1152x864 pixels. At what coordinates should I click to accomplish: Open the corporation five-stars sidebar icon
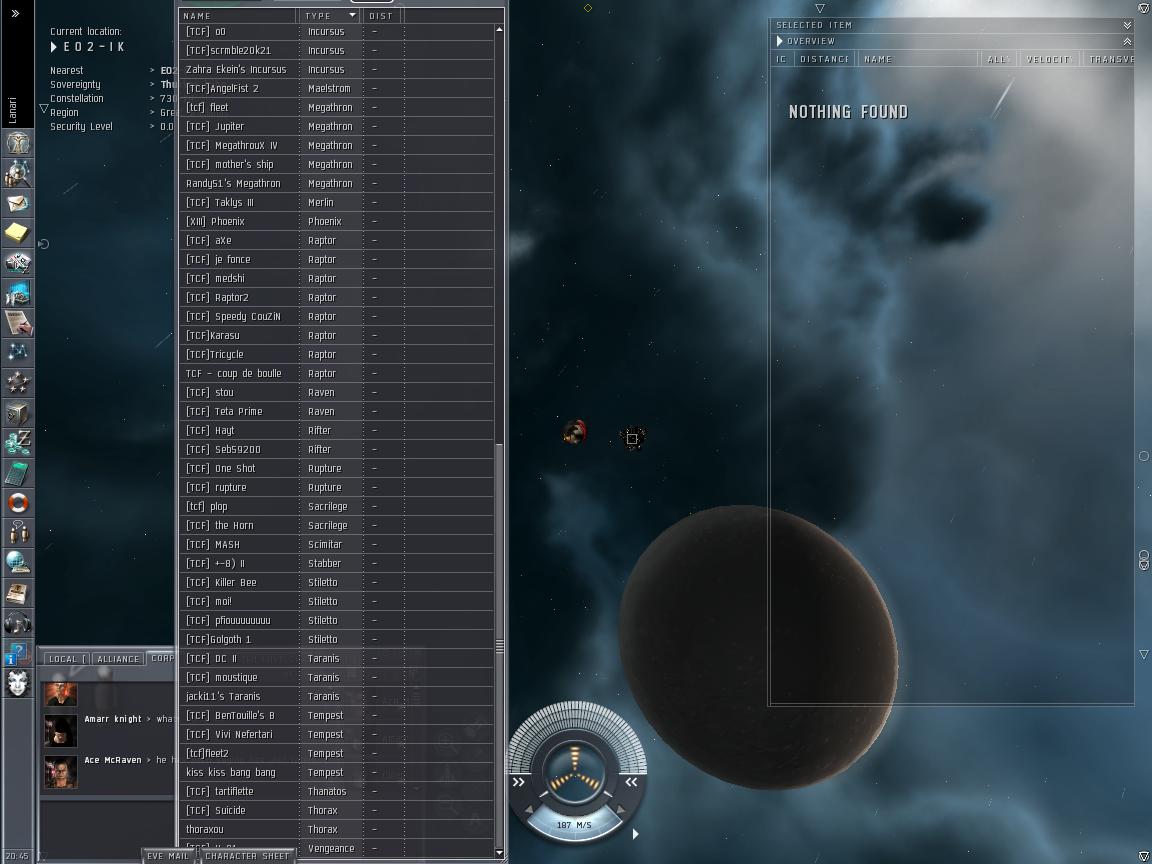pos(18,383)
